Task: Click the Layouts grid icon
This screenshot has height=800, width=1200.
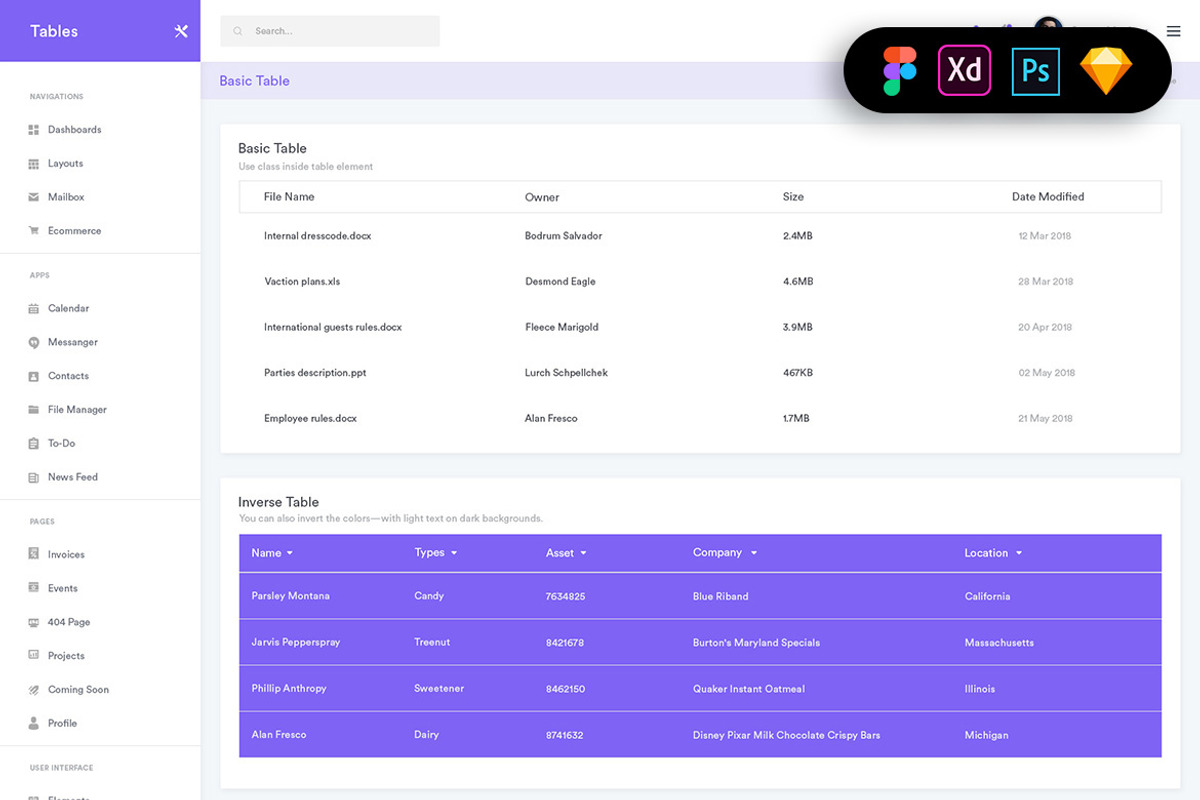Action: coord(34,163)
